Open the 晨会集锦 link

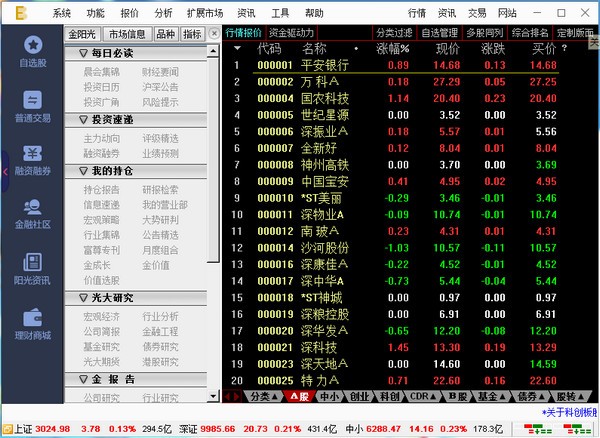tap(100, 73)
